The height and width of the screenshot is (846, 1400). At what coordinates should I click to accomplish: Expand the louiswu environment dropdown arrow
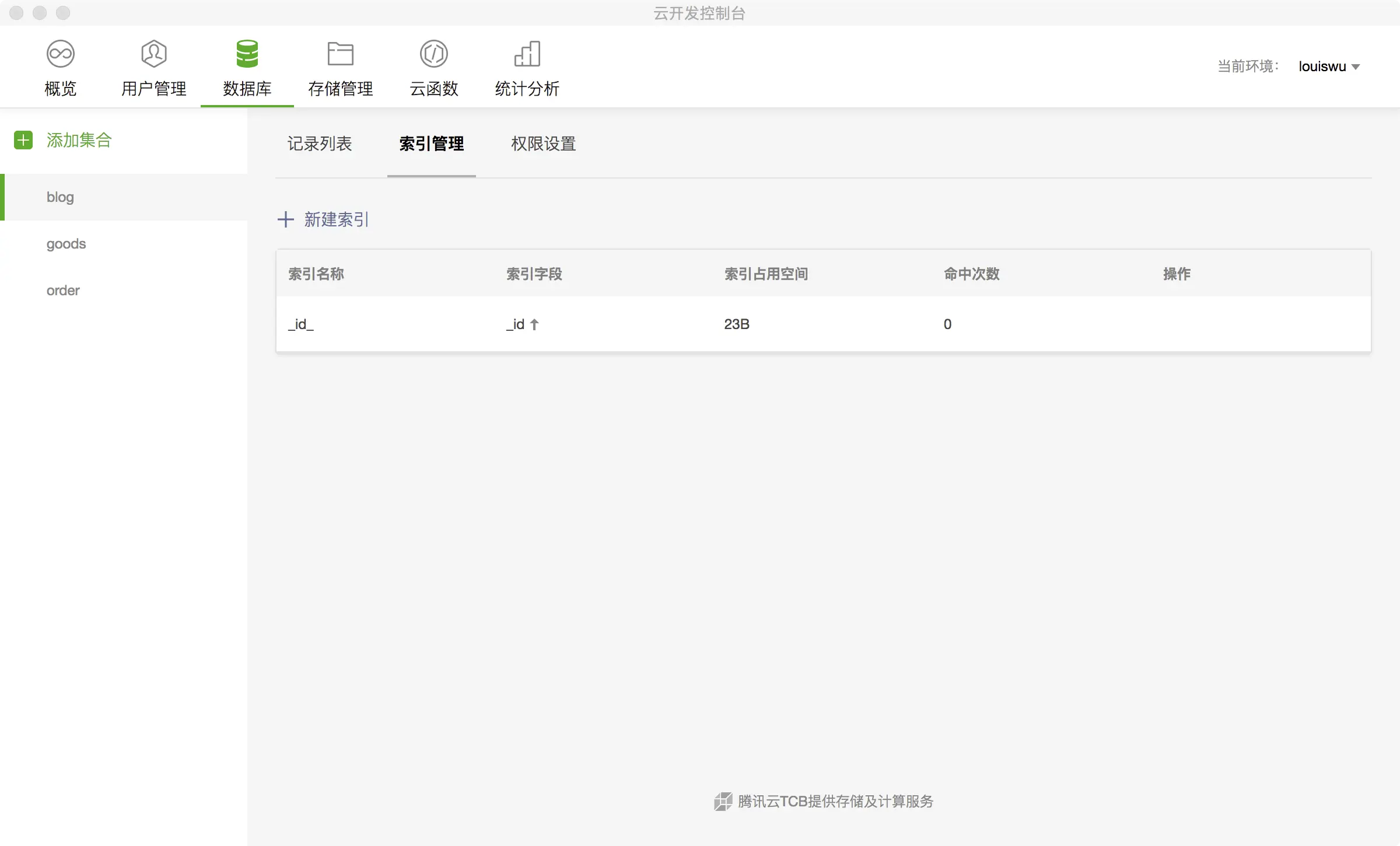click(x=1356, y=67)
